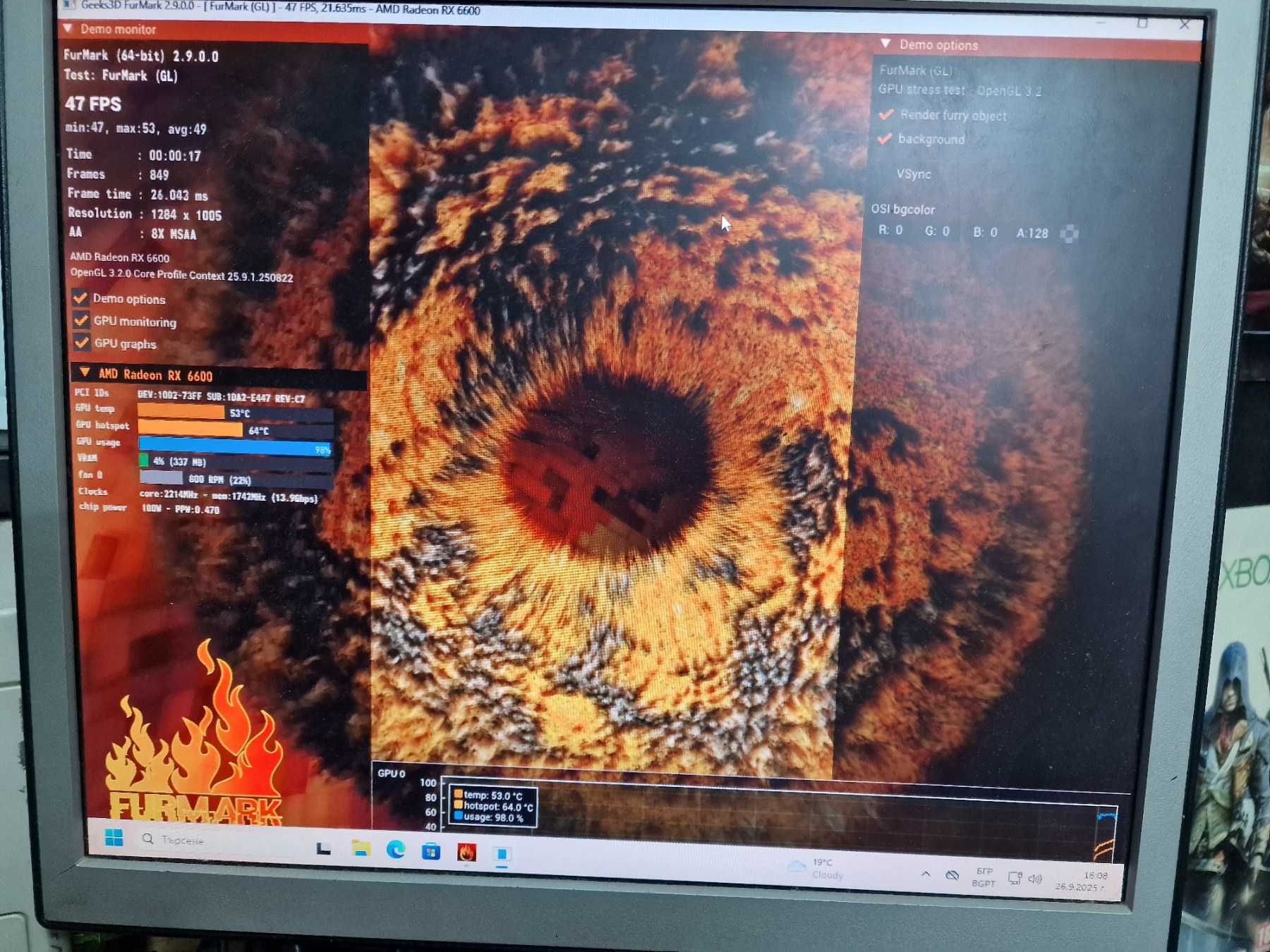Open the Windows Start menu
Image resolution: width=1270 pixels, height=952 pixels.
tap(114, 838)
